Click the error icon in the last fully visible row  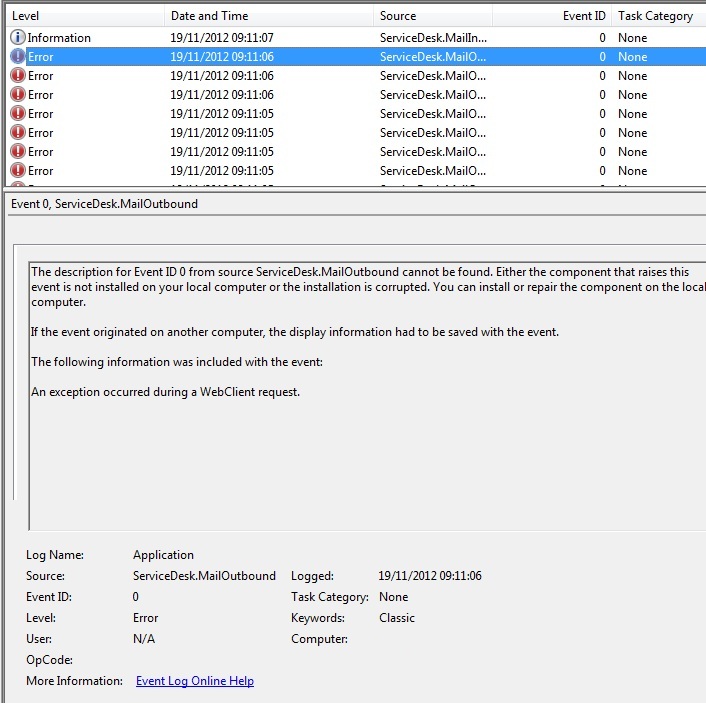[17, 170]
